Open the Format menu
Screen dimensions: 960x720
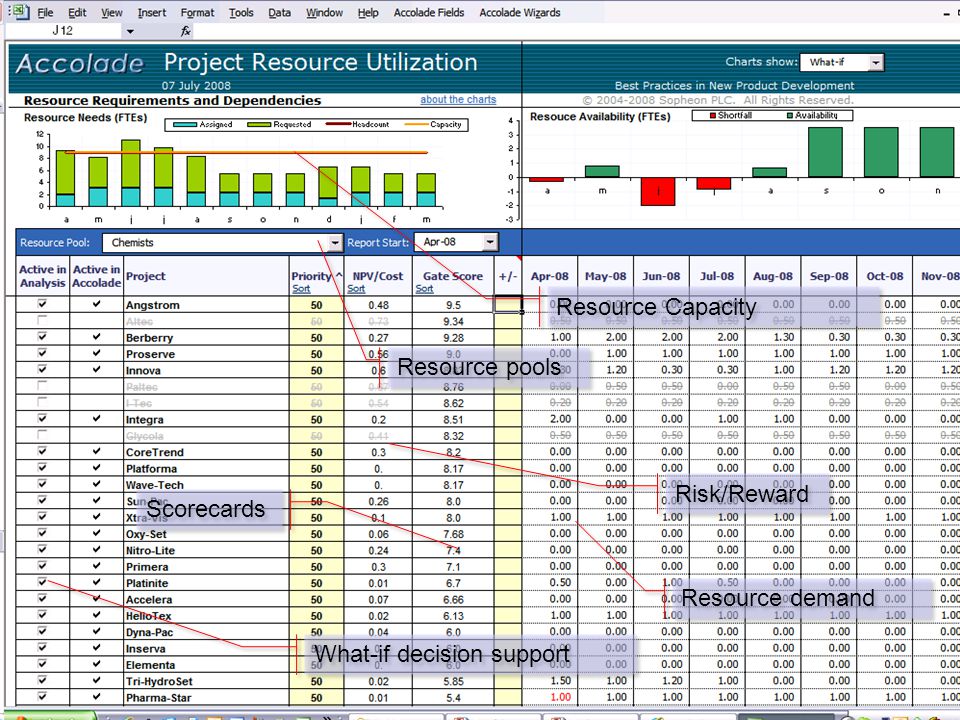click(x=197, y=12)
